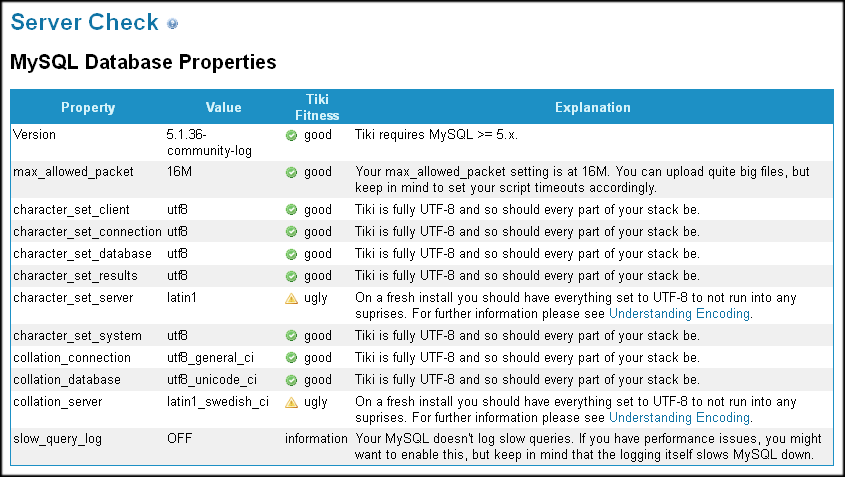Click the latin1_swedish_ci value cell
845x477 pixels.
(x=218, y=402)
